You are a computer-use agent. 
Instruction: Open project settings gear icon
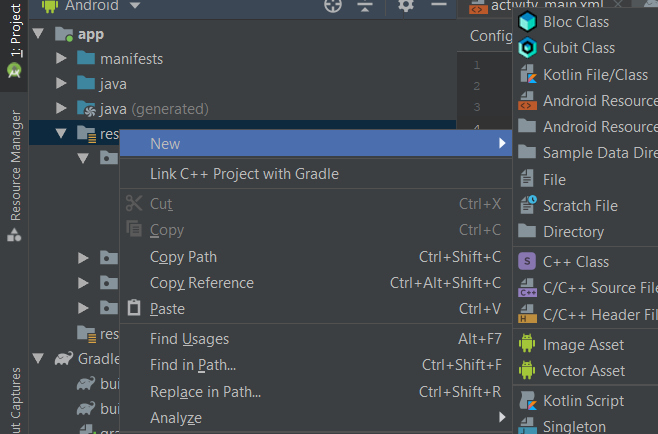[x=405, y=6]
